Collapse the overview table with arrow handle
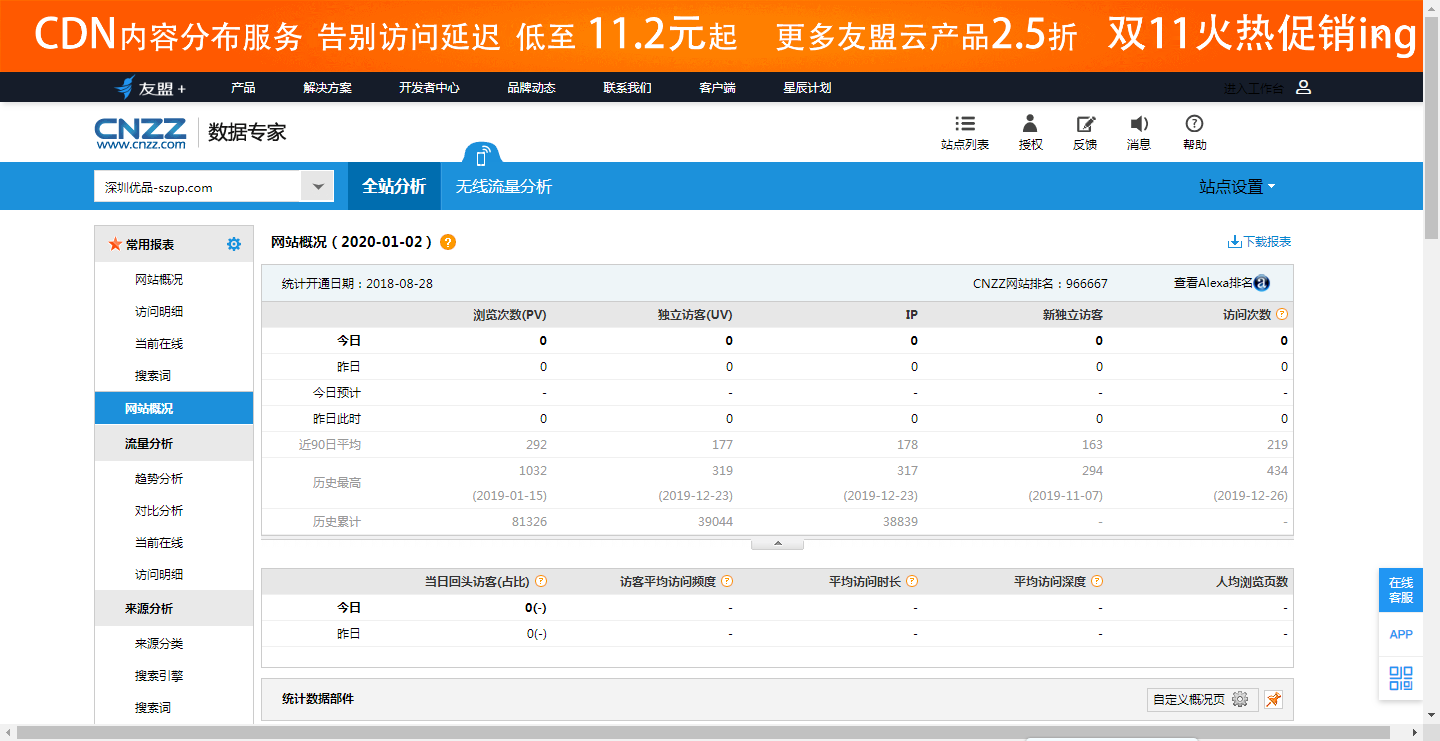1440x741 pixels. 777,544
